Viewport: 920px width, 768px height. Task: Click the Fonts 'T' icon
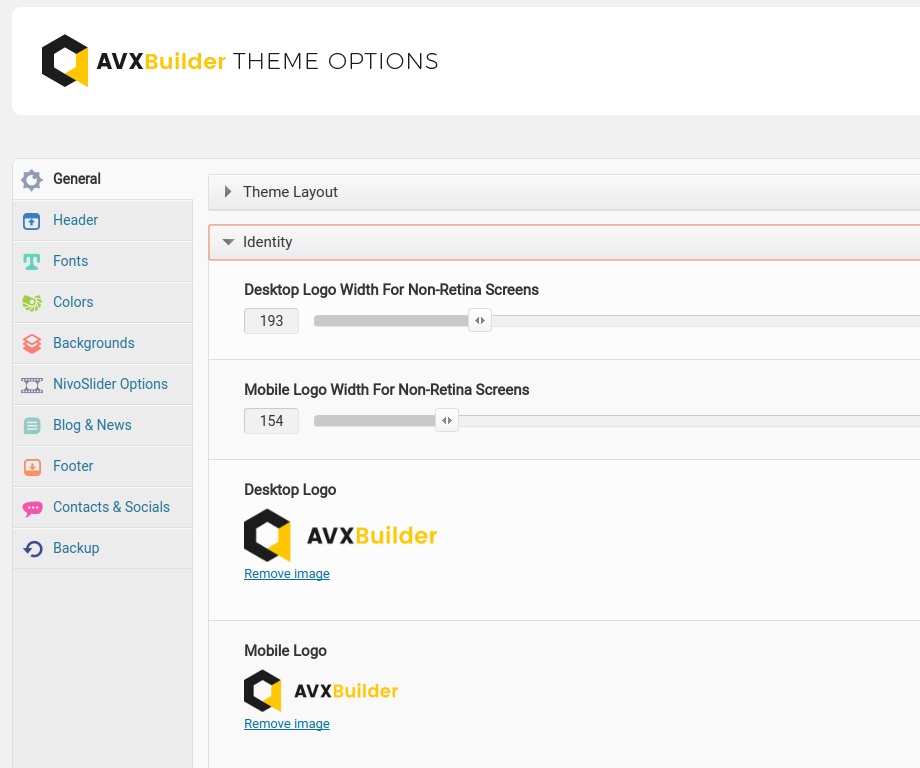[x=32, y=262]
